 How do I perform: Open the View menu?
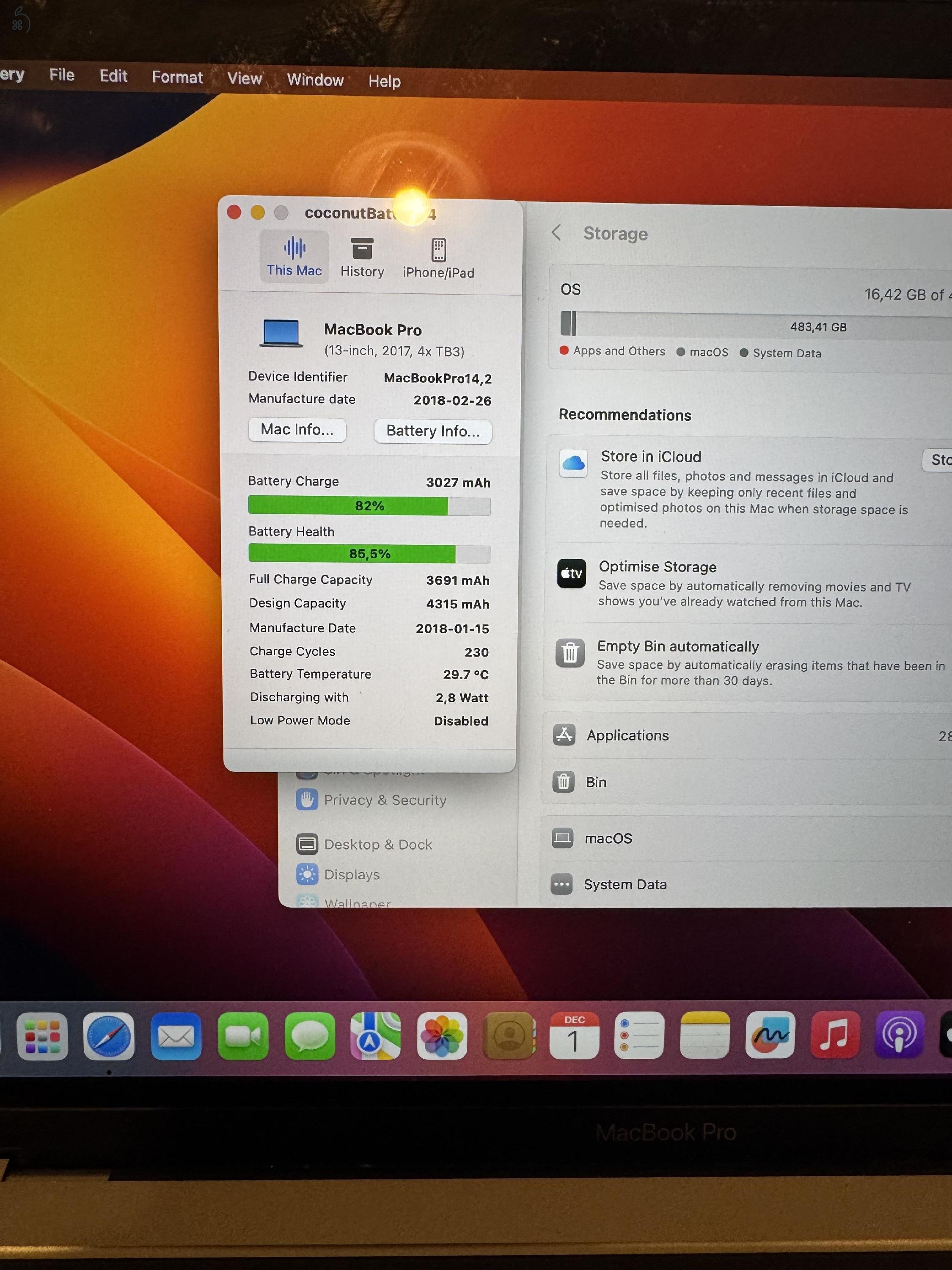pos(245,79)
